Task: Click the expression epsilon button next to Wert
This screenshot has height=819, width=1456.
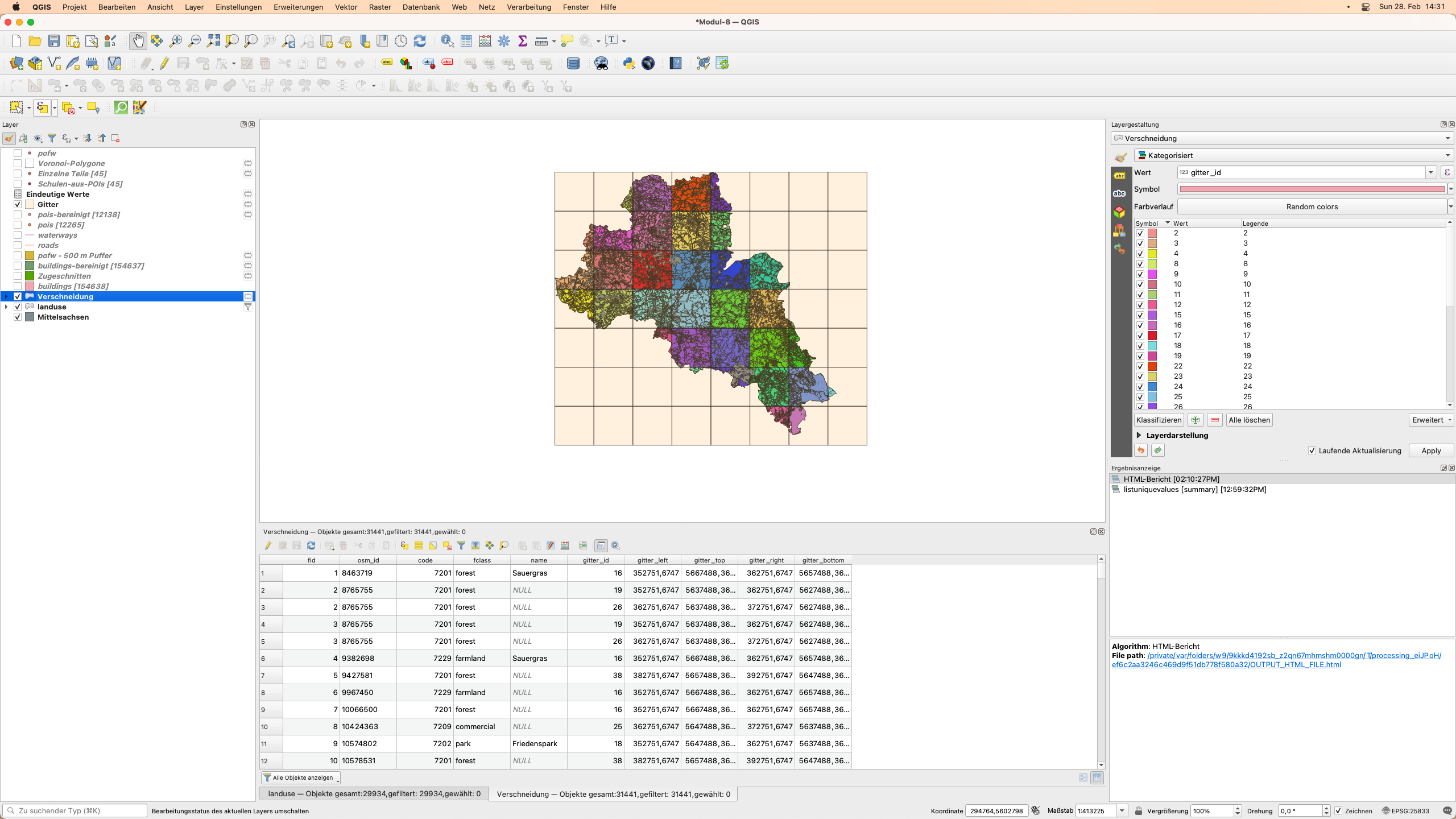Action: (1447, 172)
